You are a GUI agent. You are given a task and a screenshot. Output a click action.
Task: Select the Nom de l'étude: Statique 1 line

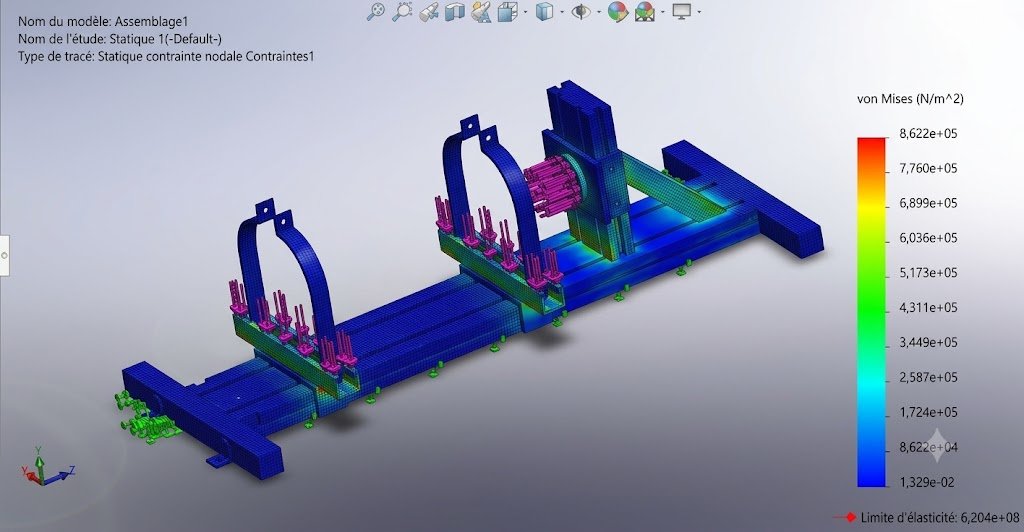coord(120,39)
